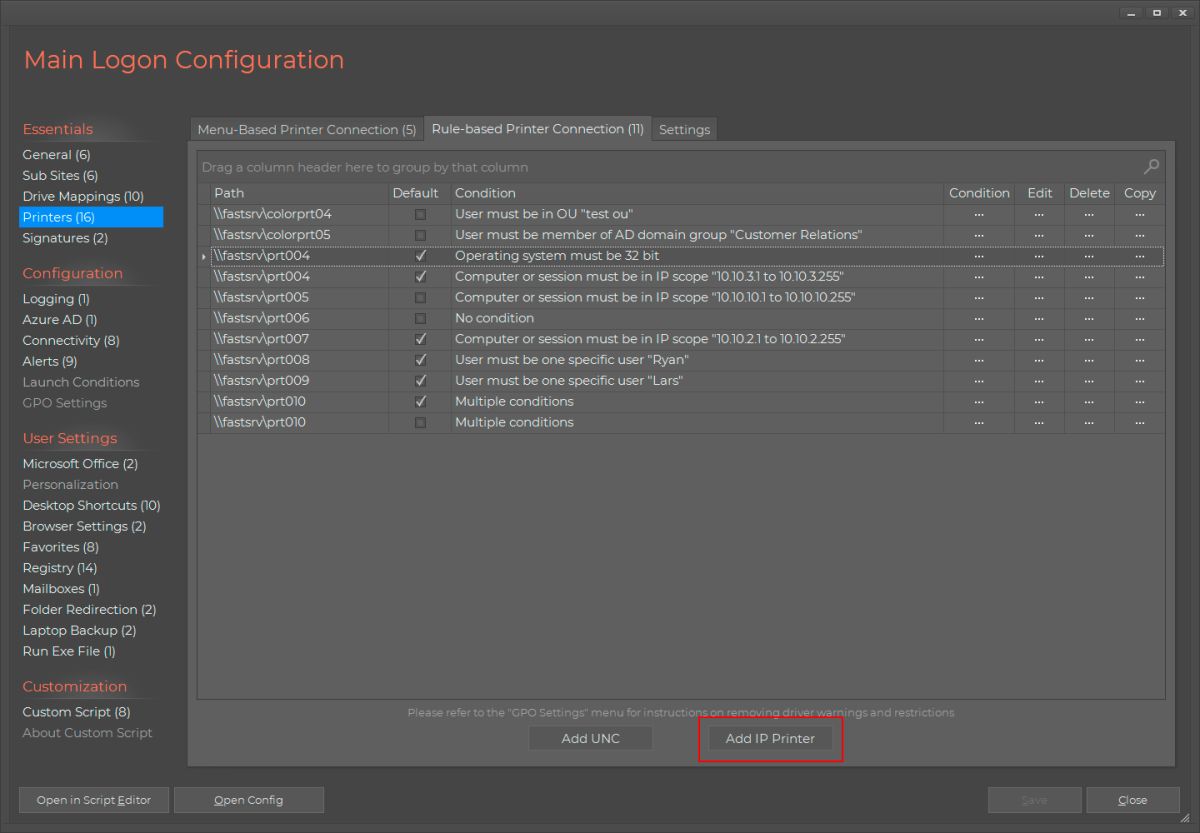Click the search magnifier icon in grid
This screenshot has width=1200, height=833.
pyautogui.click(x=1152, y=167)
